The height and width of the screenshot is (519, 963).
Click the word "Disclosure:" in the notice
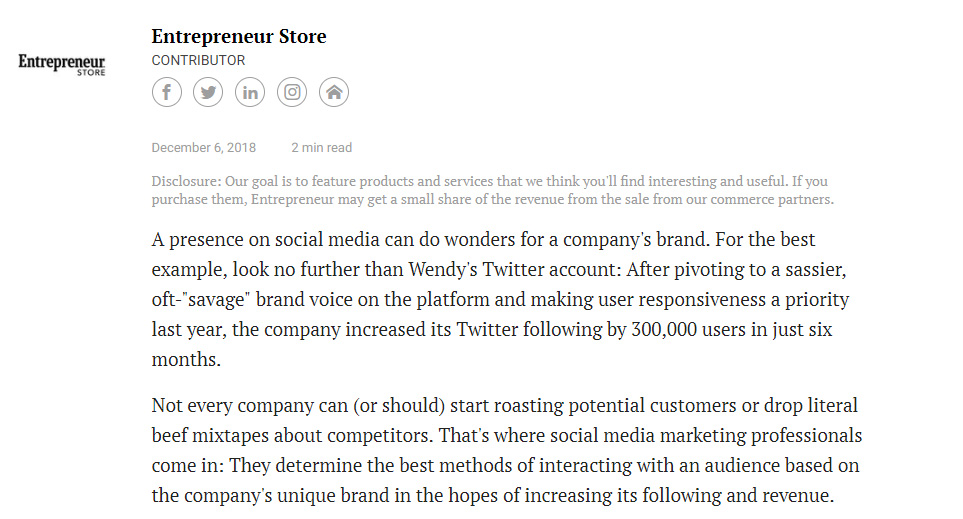pyautogui.click(x=186, y=182)
